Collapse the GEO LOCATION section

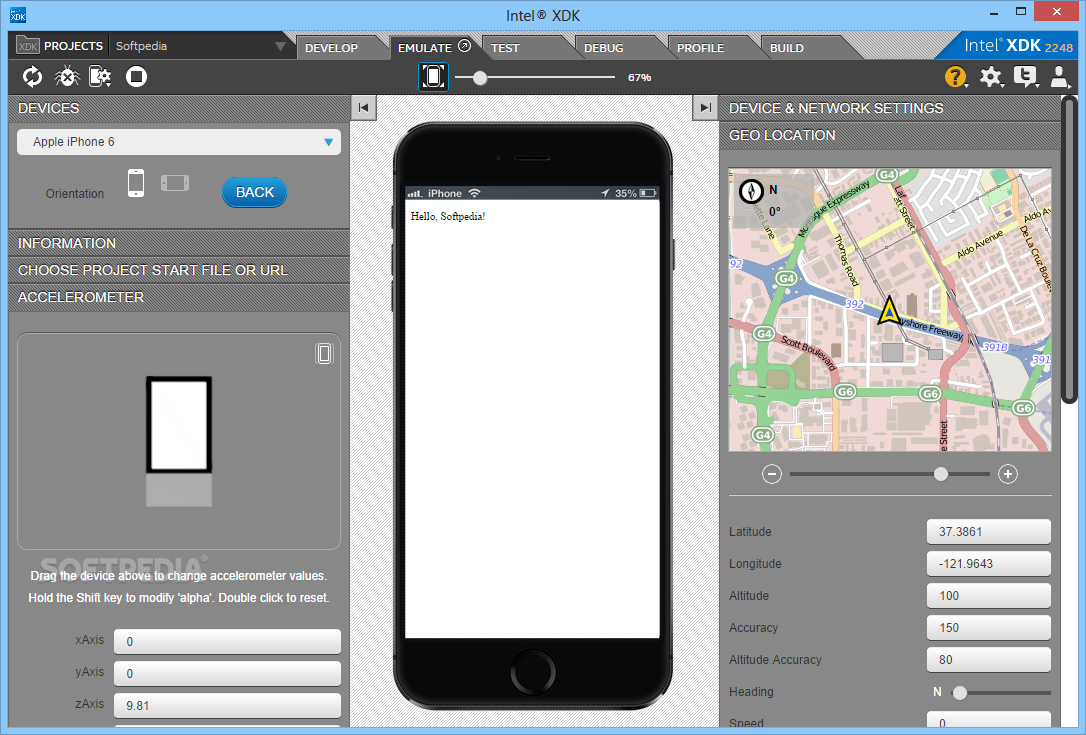click(889, 135)
